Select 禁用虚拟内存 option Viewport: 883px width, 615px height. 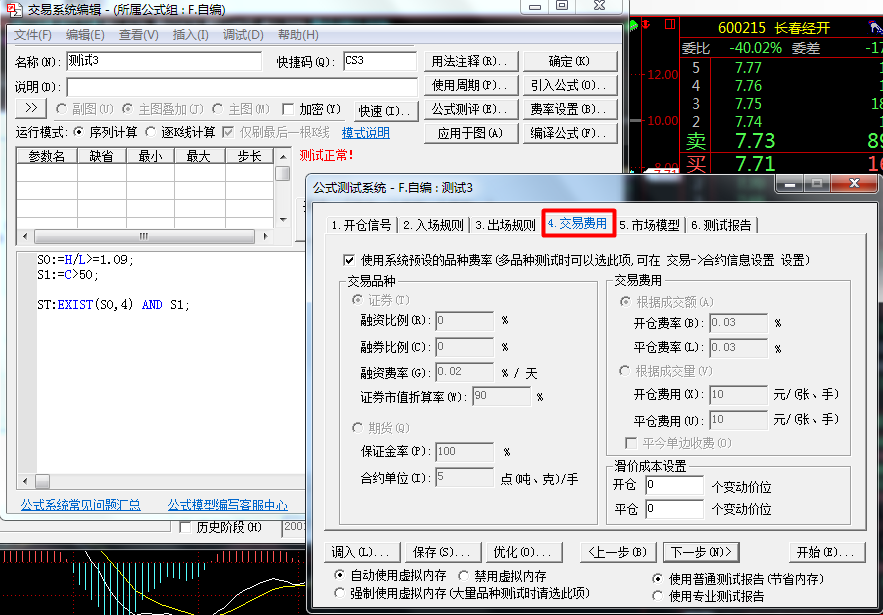(x=463, y=576)
